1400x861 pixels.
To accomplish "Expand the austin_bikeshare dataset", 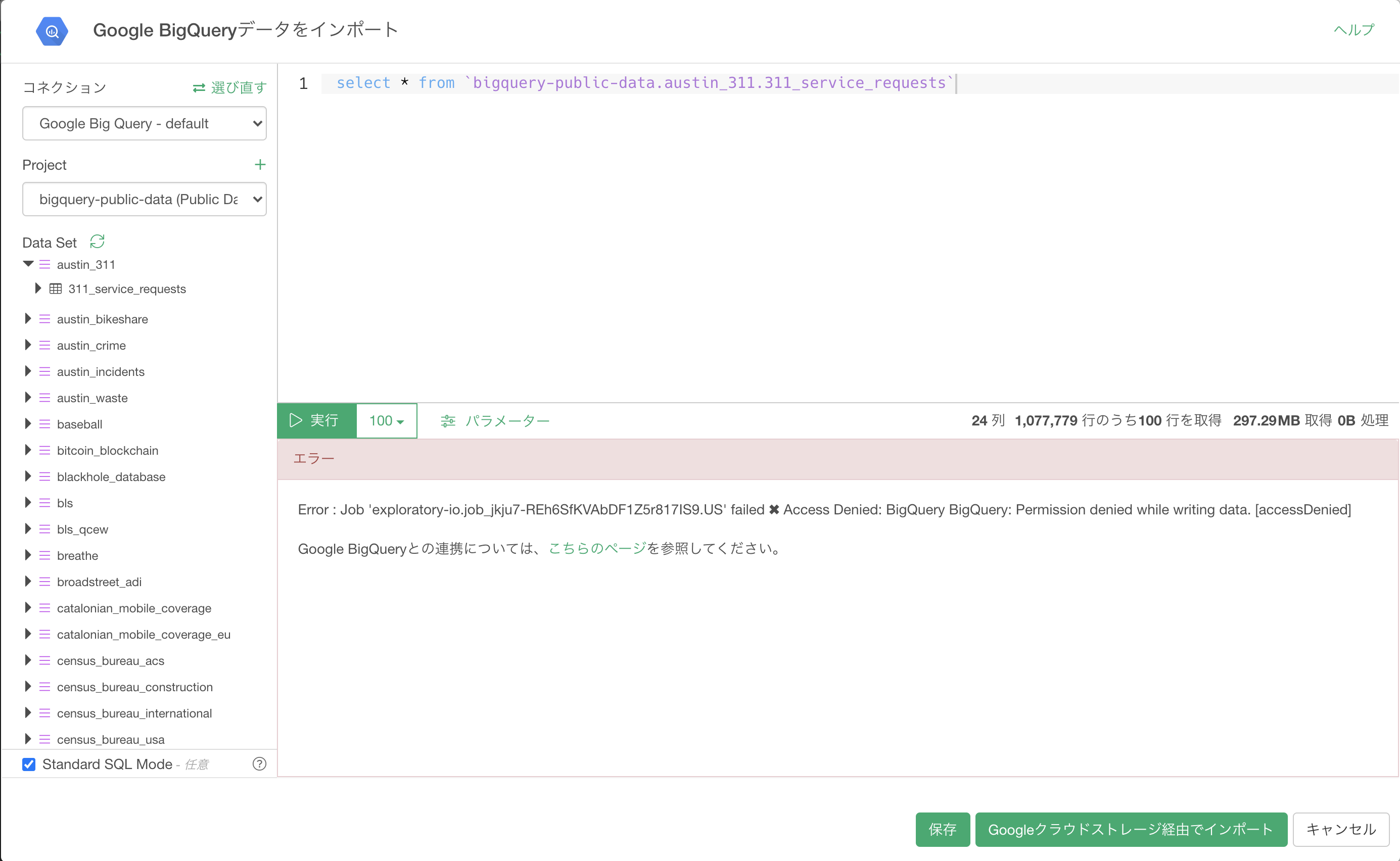I will pos(27,318).
